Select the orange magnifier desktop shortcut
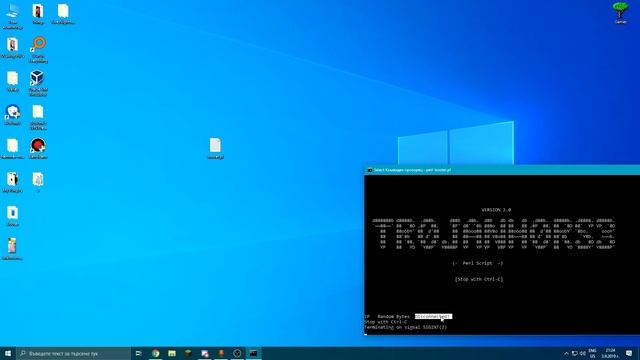640x360 pixels. click(x=38, y=50)
